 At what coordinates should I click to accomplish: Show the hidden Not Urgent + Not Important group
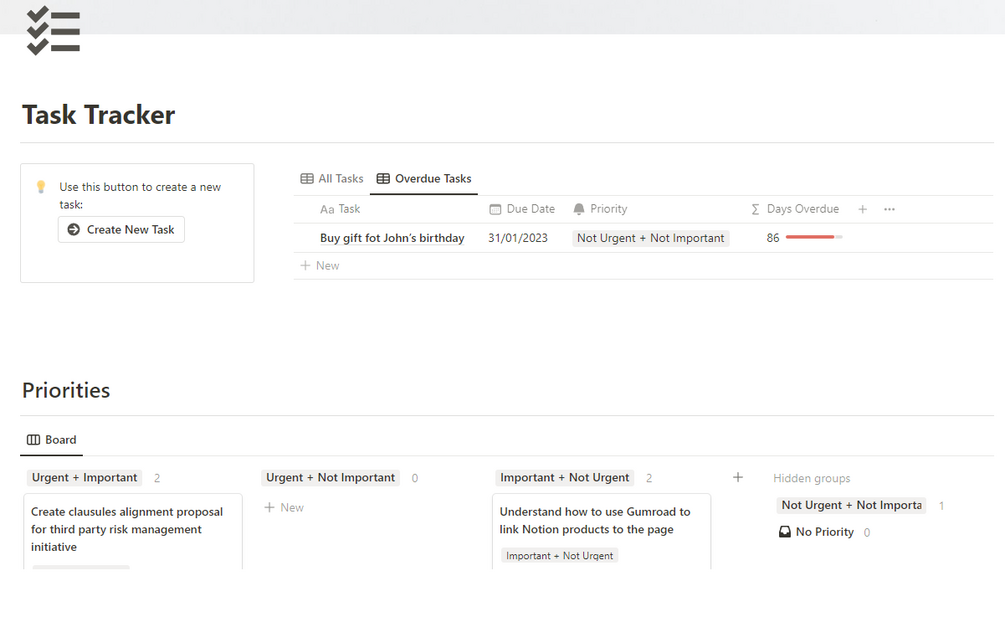851,506
